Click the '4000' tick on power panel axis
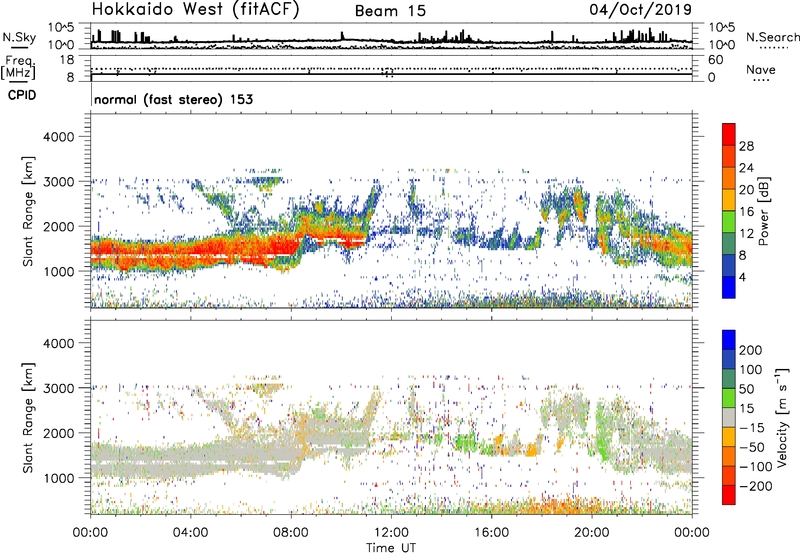 coord(59,137)
